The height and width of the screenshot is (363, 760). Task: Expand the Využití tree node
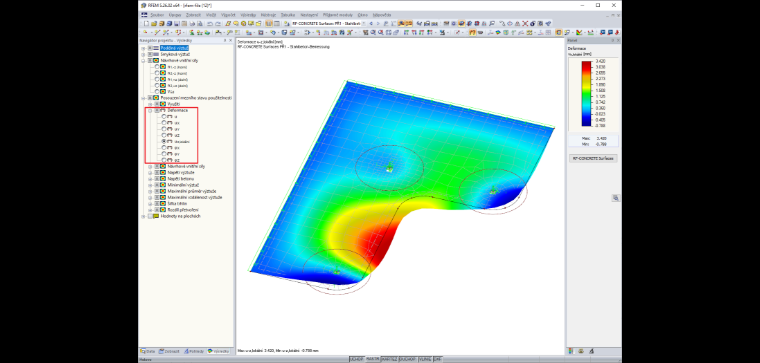pos(150,104)
